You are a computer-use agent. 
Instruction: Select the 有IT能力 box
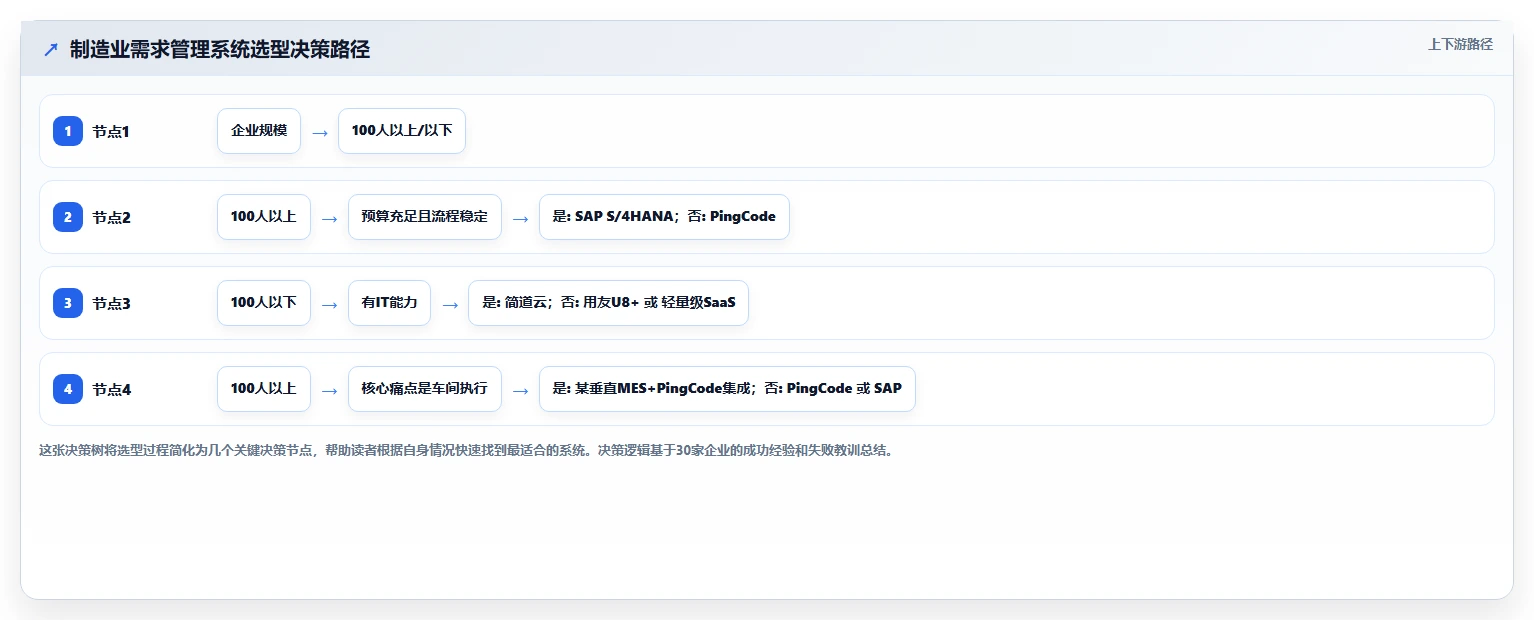coord(389,303)
